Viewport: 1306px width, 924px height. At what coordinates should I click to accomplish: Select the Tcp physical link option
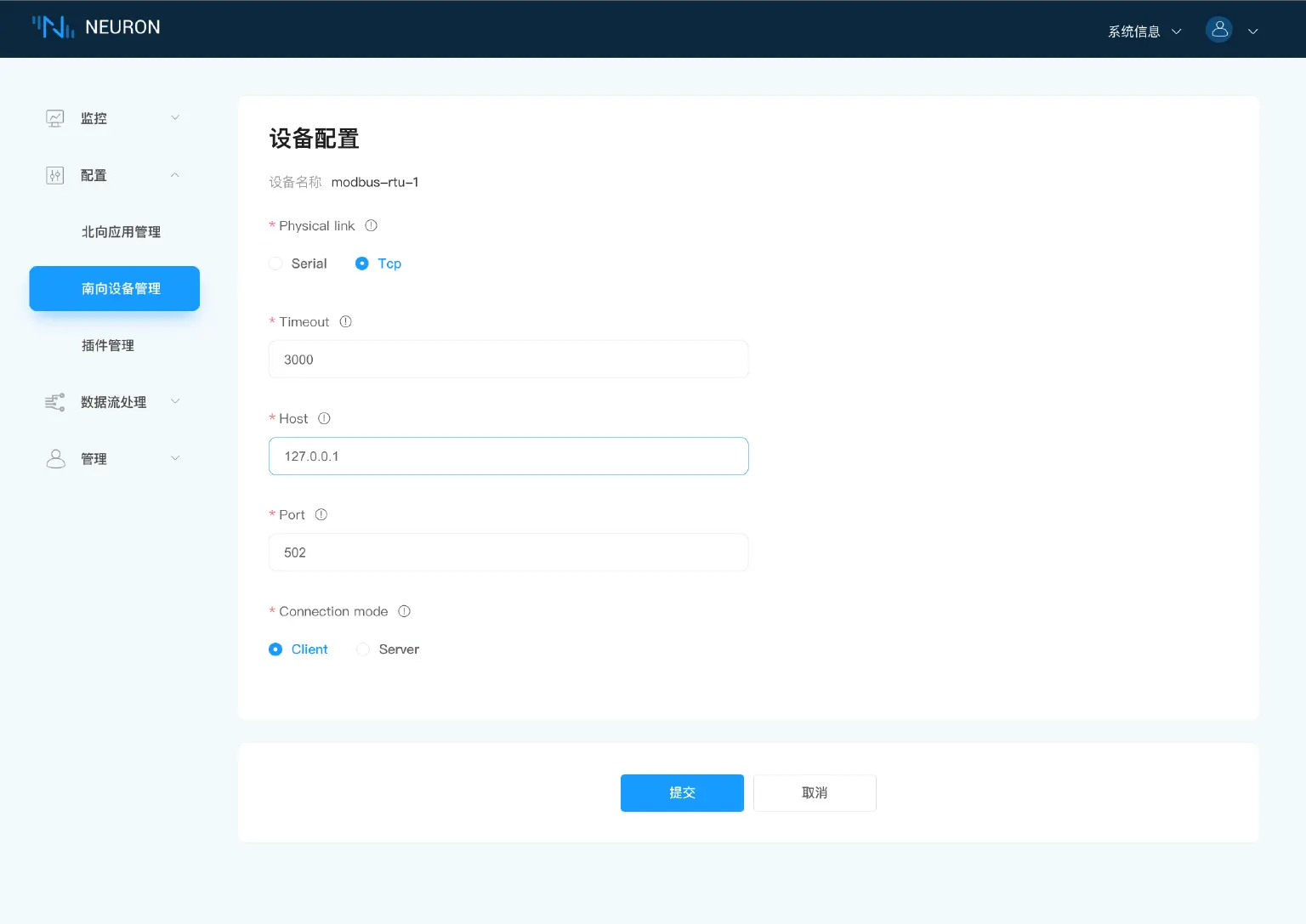click(x=363, y=264)
